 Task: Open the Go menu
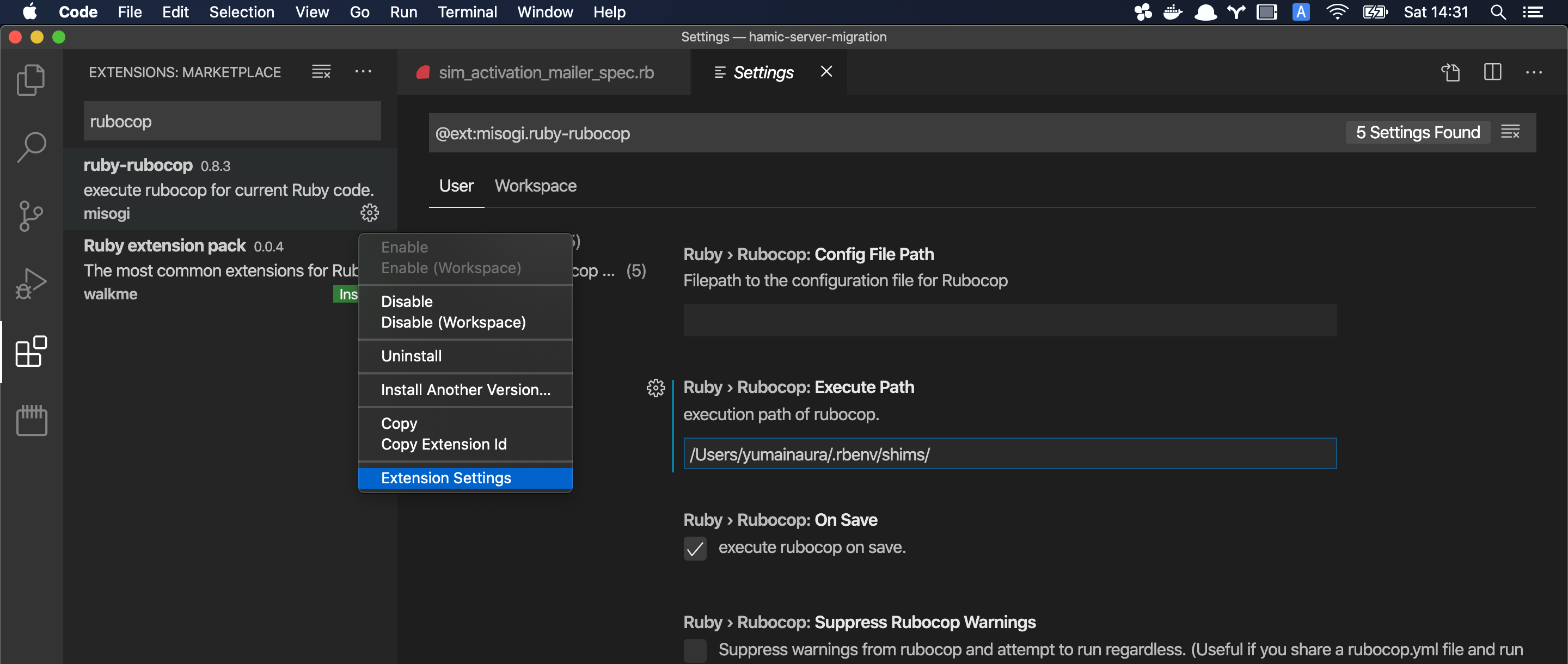tap(359, 12)
